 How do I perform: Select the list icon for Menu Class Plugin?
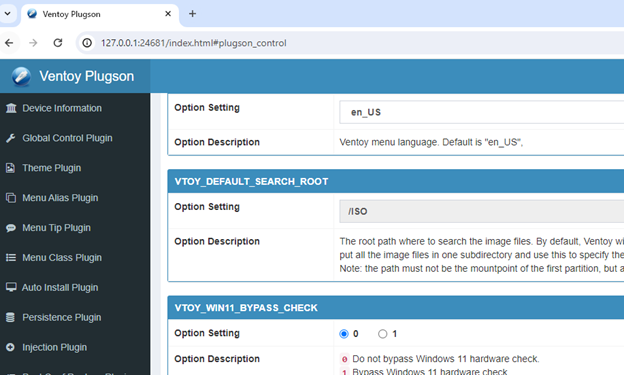pyautogui.click(x=11, y=258)
